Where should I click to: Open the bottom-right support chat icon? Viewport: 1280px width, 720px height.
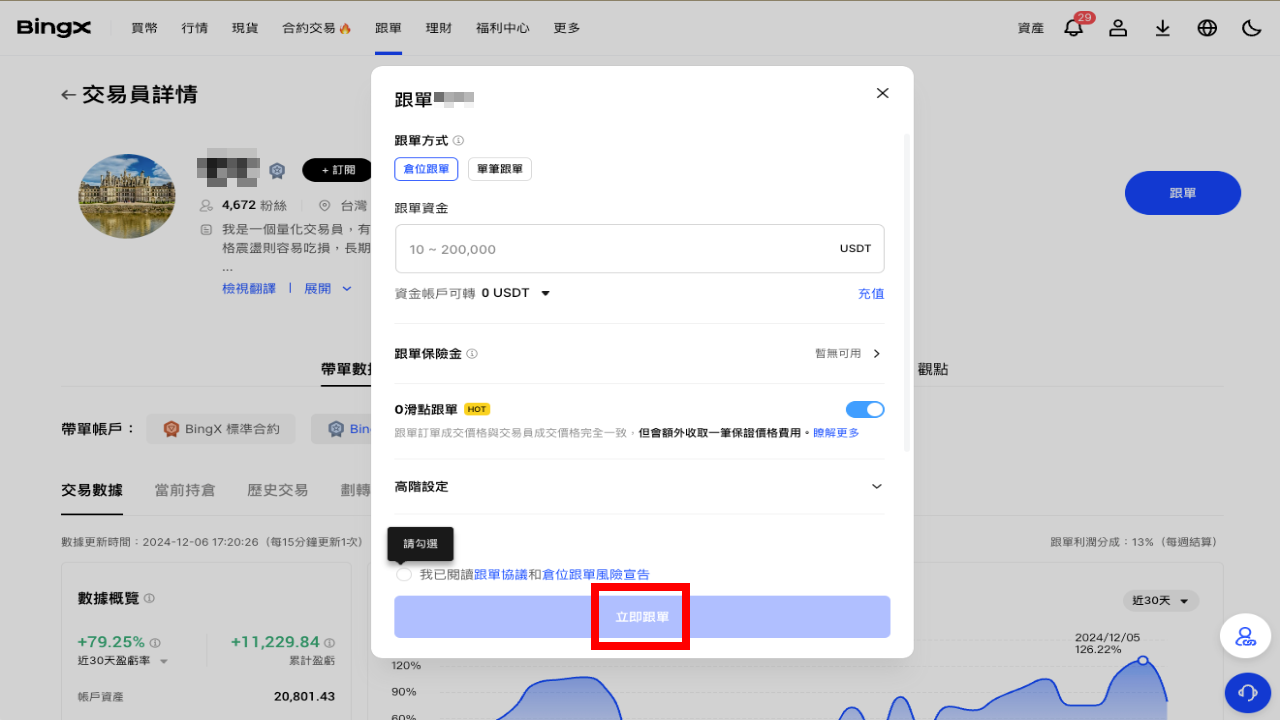pos(1247,692)
